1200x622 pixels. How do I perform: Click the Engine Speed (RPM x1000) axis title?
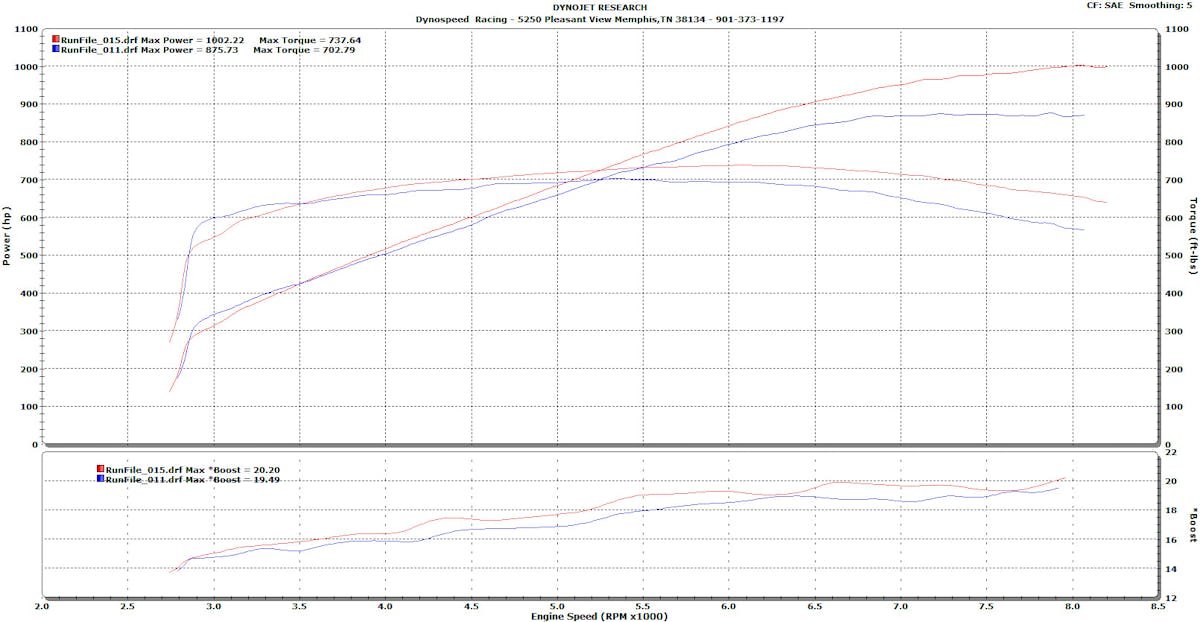tap(600, 616)
